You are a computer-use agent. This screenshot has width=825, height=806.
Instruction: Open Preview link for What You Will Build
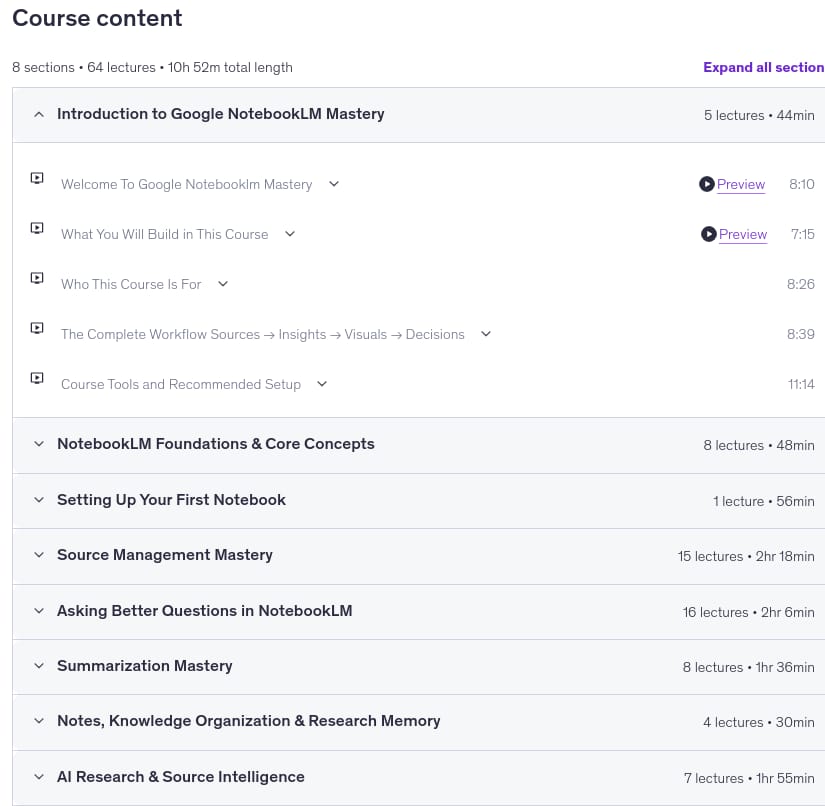[x=743, y=235]
